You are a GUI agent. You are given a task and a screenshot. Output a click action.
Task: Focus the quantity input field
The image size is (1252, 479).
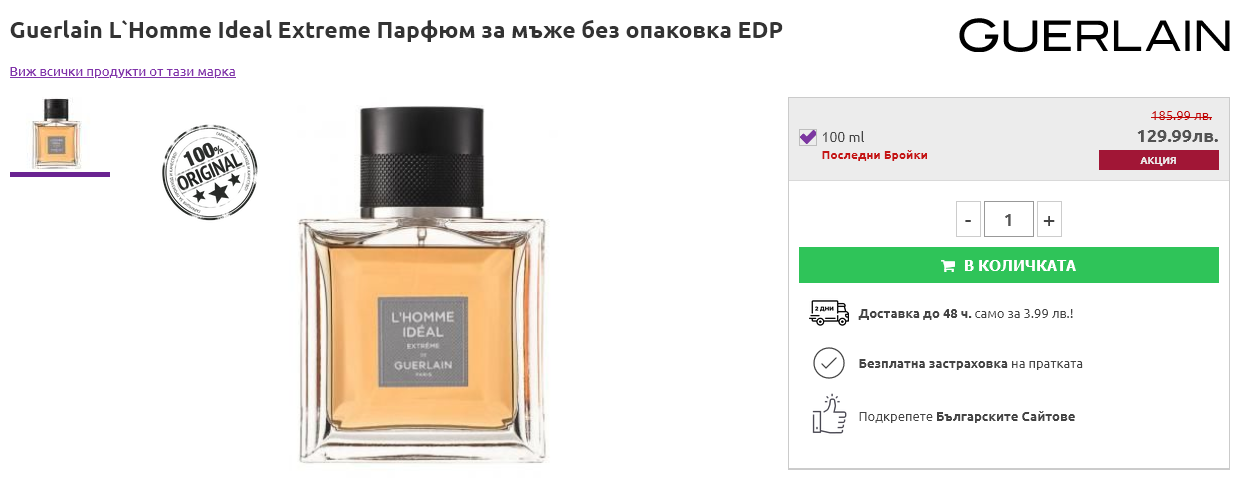(1008, 220)
